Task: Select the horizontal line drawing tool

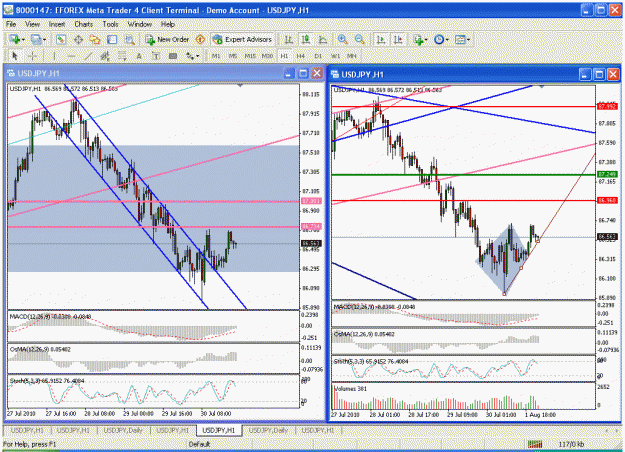Action: point(71,56)
